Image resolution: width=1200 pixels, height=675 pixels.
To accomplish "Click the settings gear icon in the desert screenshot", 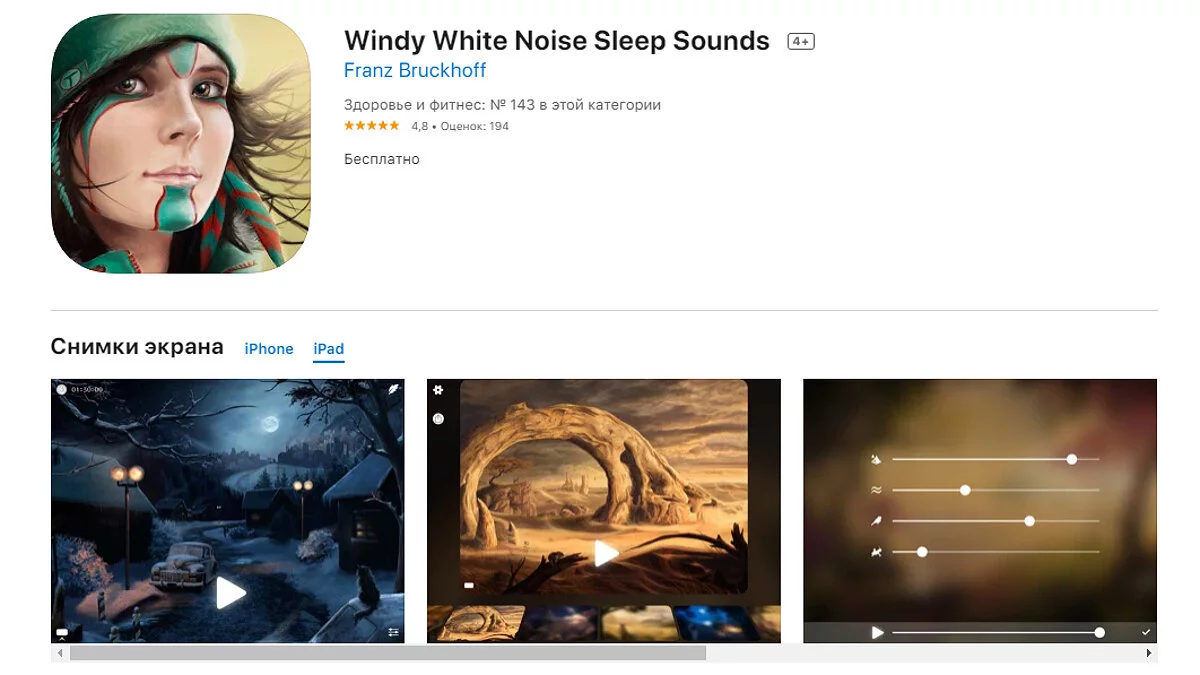I will [438, 390].
